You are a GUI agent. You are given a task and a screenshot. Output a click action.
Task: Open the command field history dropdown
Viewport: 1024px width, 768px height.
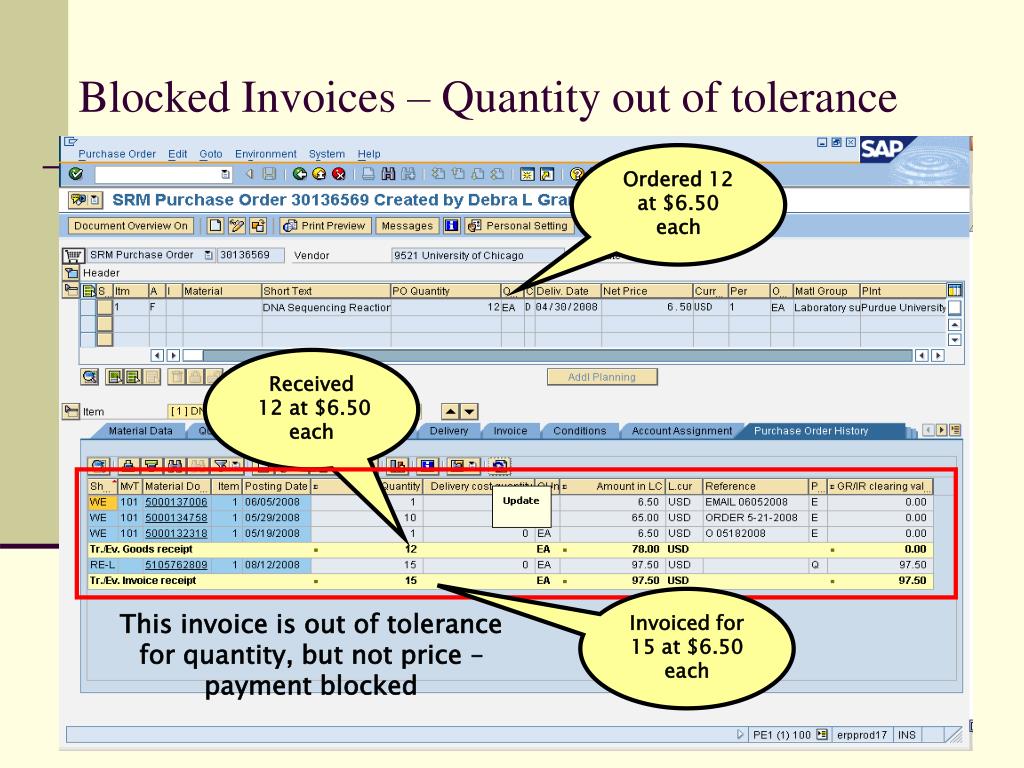(x=225, y=174)
